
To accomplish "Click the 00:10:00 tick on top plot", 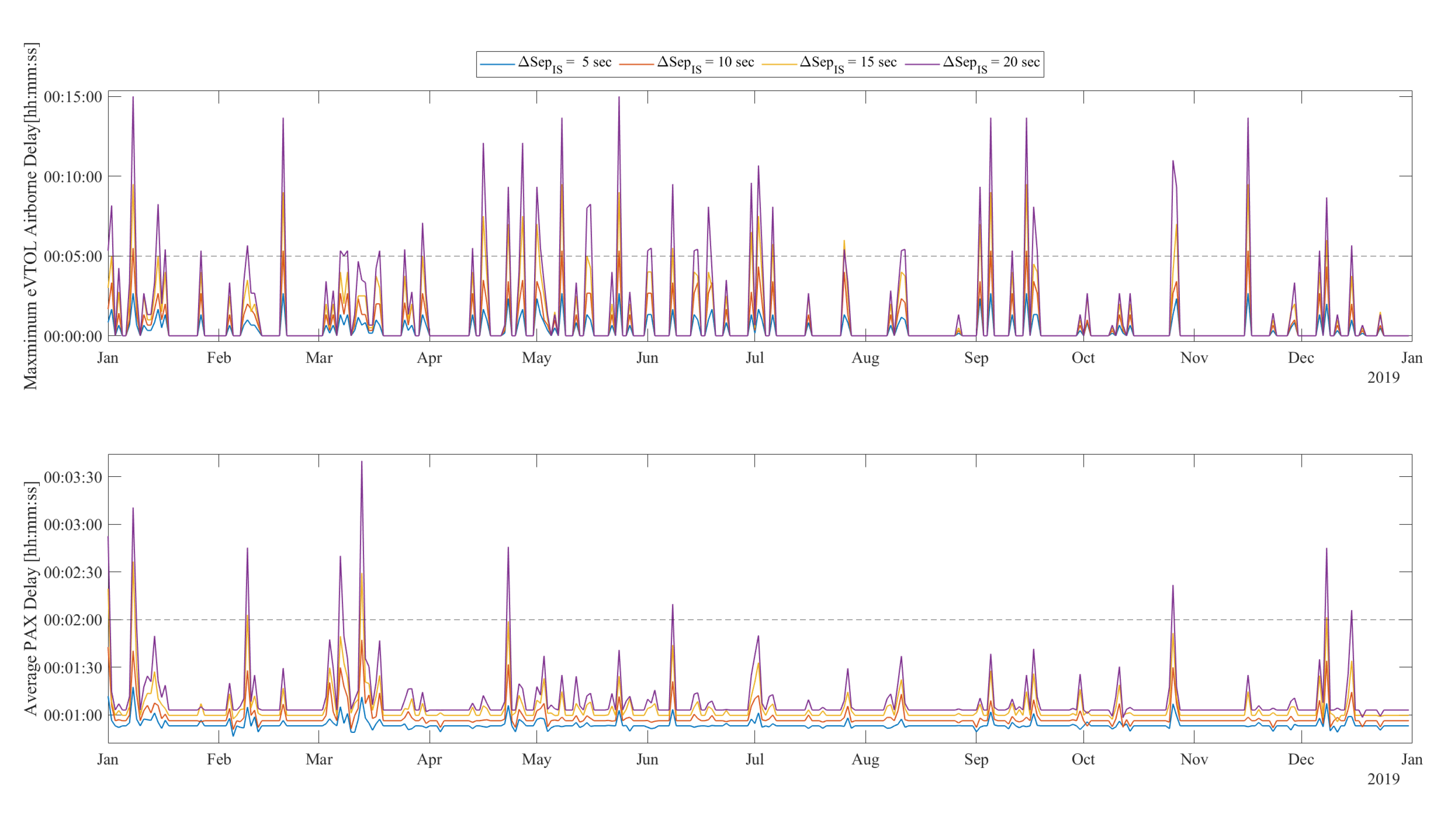I will (73, 177).
